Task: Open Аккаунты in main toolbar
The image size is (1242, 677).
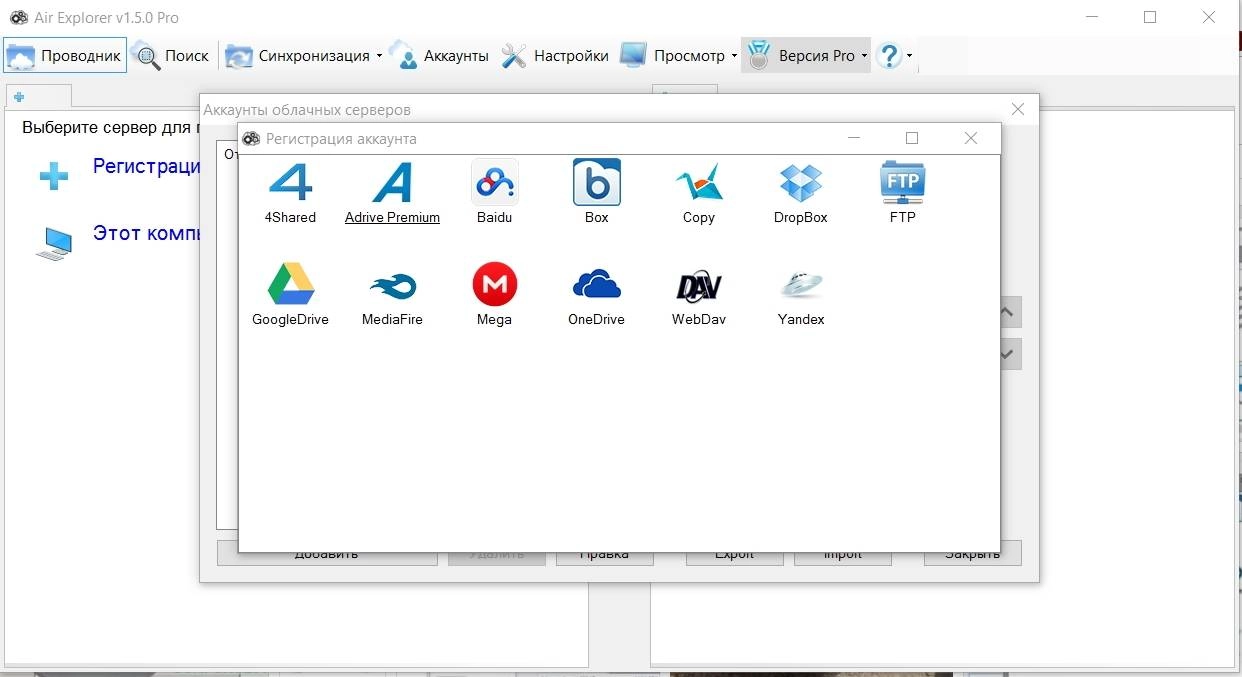Action: (x=439, y=56)
